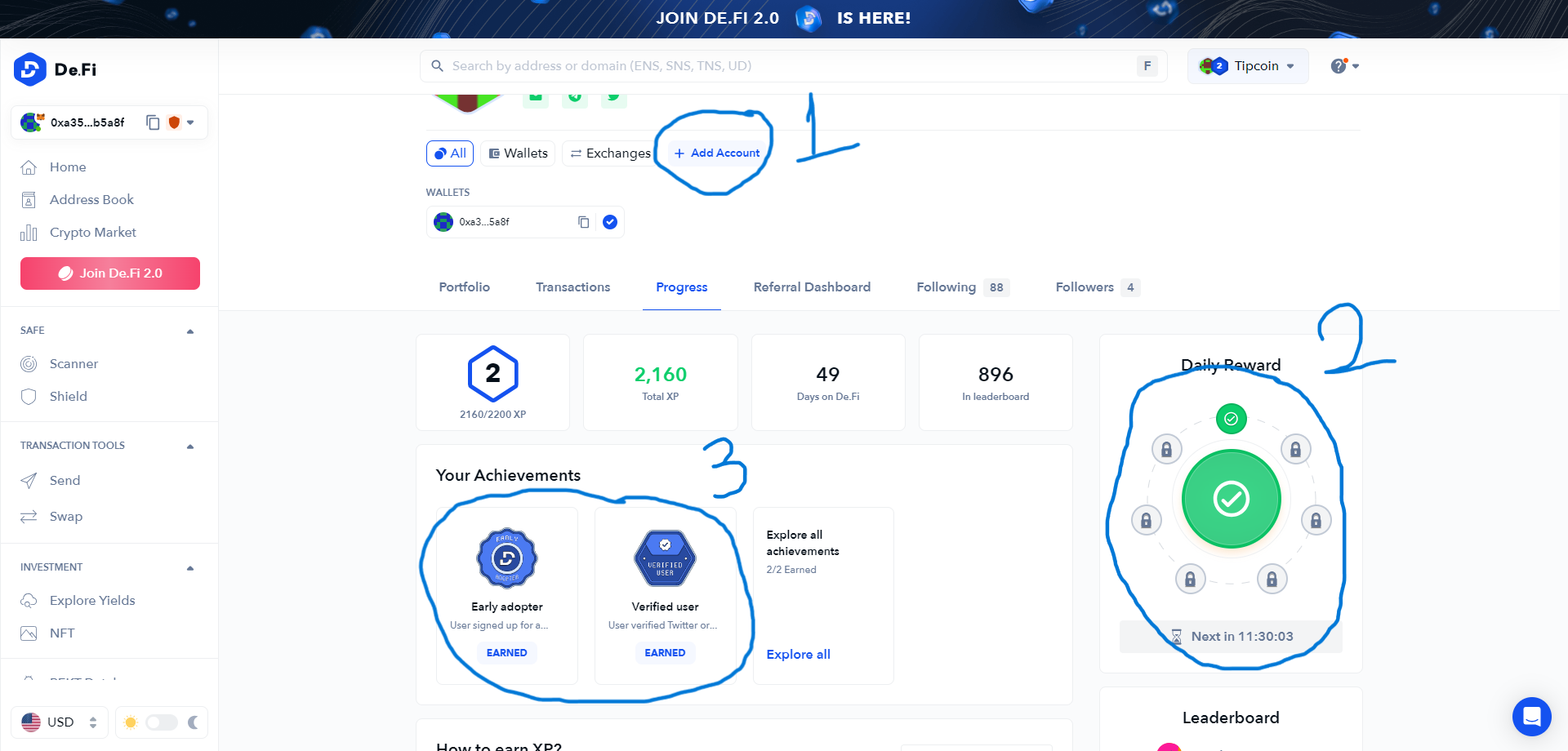Open the Home page icon
1568x751 pixels.
click(x=29, y=167)
